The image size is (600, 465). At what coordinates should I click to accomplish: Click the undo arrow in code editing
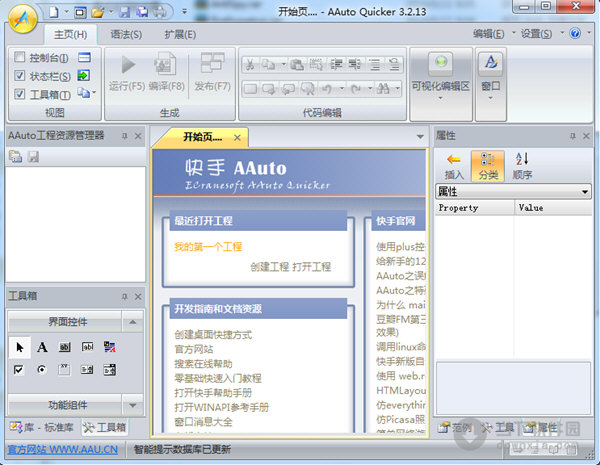(x=326, y=89)
